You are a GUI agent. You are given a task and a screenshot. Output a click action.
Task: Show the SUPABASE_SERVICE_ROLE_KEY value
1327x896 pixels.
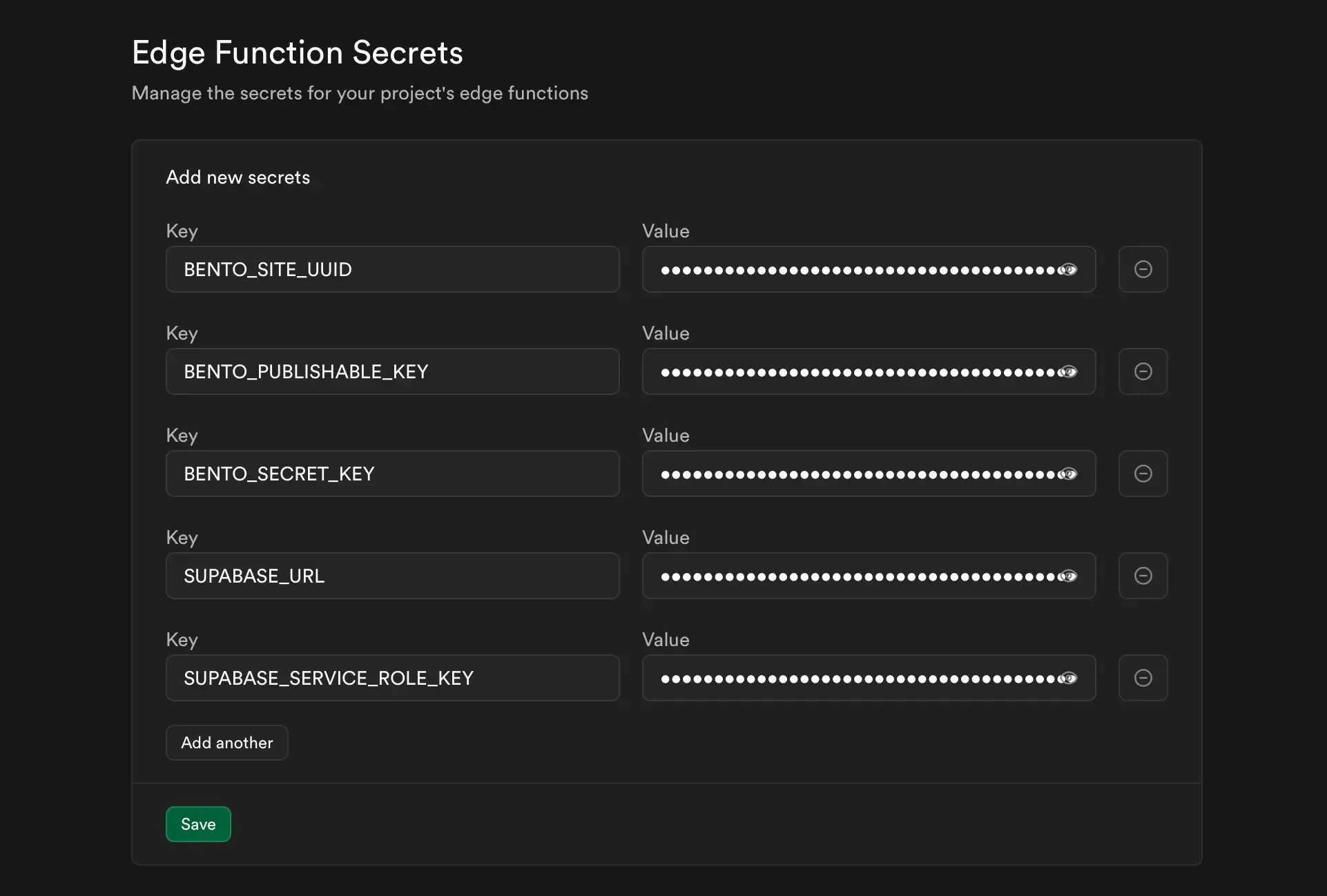[x=1069, y=678]
